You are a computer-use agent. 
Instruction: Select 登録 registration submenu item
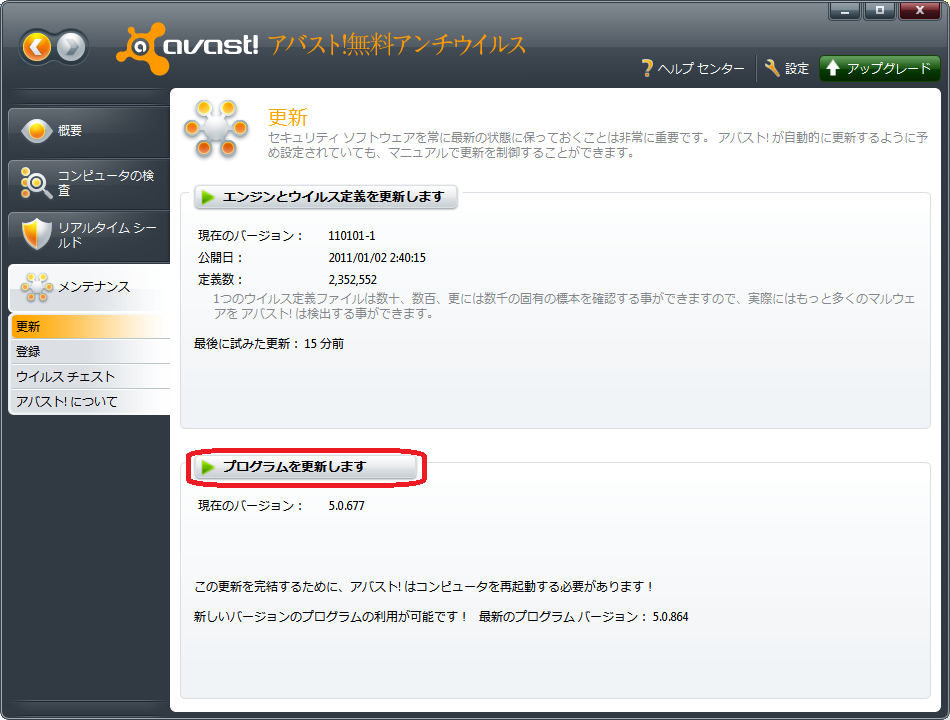click(90, 352)
